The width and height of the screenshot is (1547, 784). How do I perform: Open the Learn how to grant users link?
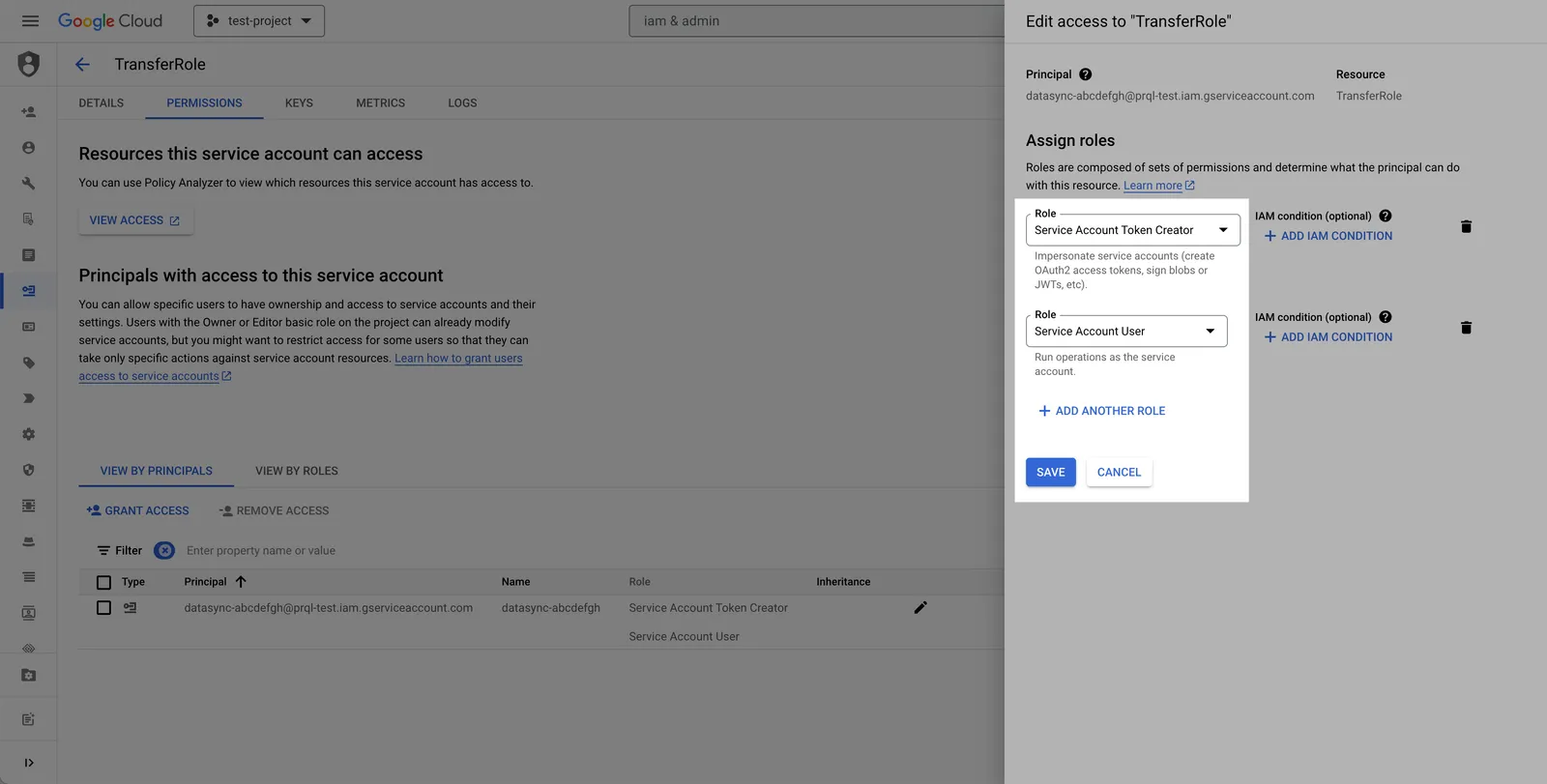click(x=458, y=358)
